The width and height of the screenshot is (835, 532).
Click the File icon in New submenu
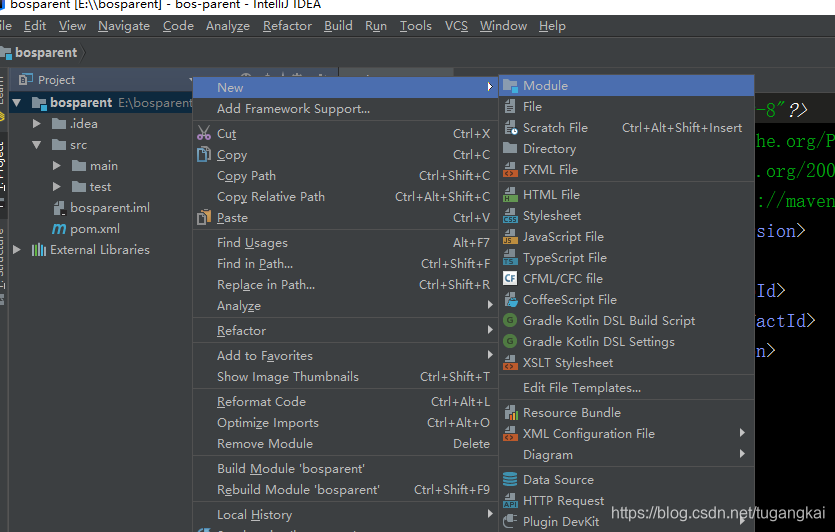click(x=510, y=107)
